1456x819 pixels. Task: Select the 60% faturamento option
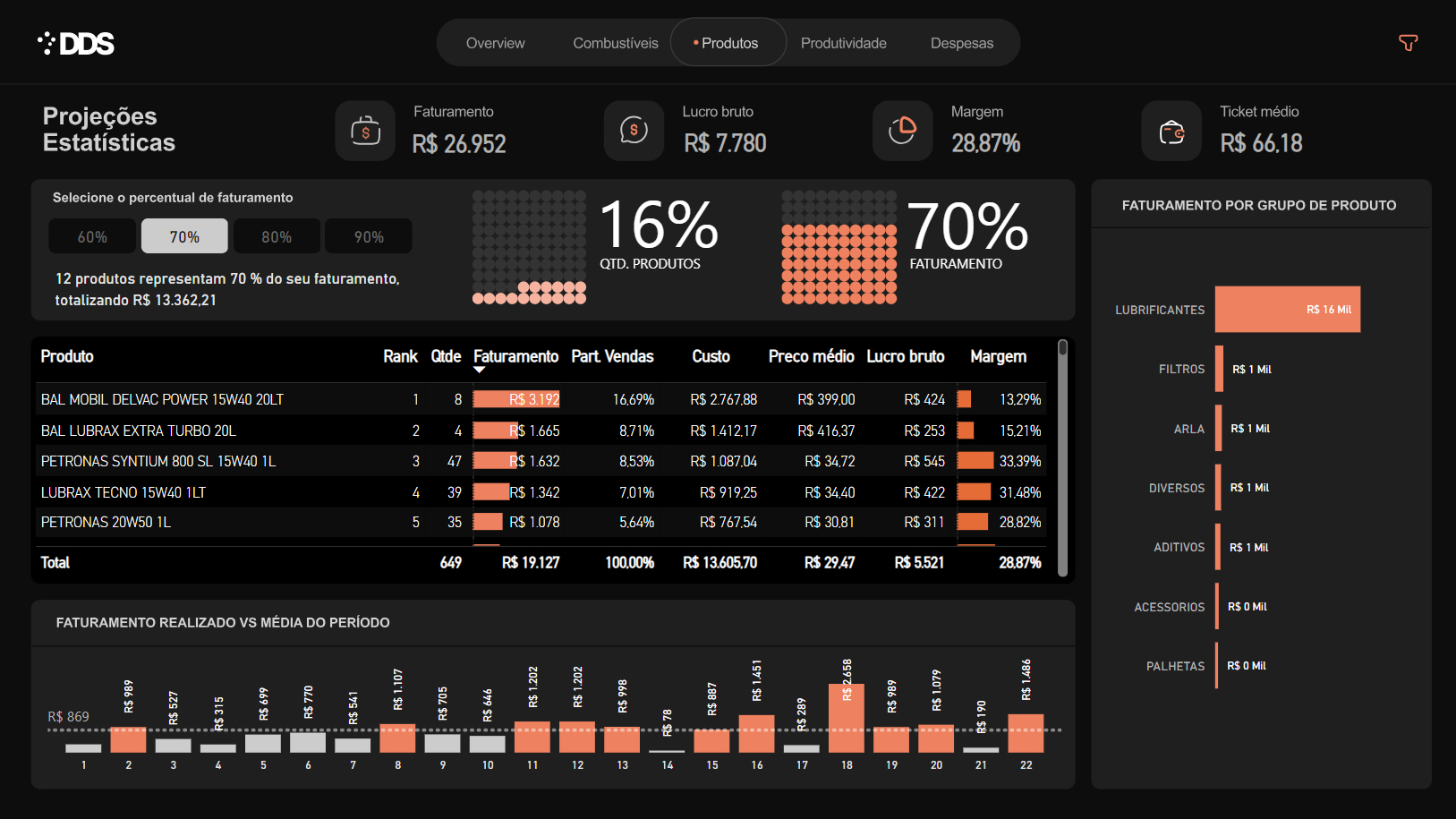click(92, 236)
